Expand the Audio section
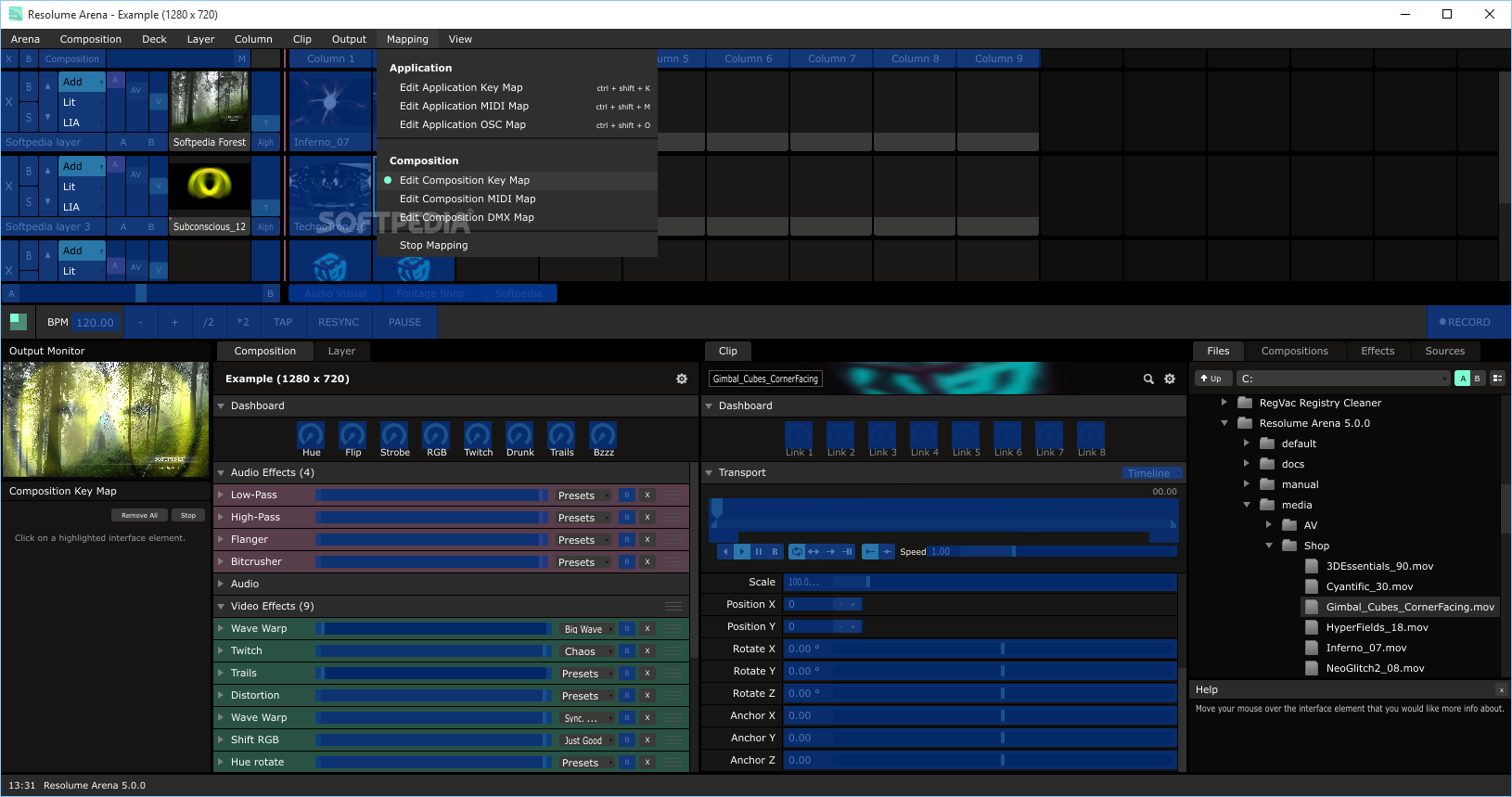The image size is (1512, 797). coord(221,585)
